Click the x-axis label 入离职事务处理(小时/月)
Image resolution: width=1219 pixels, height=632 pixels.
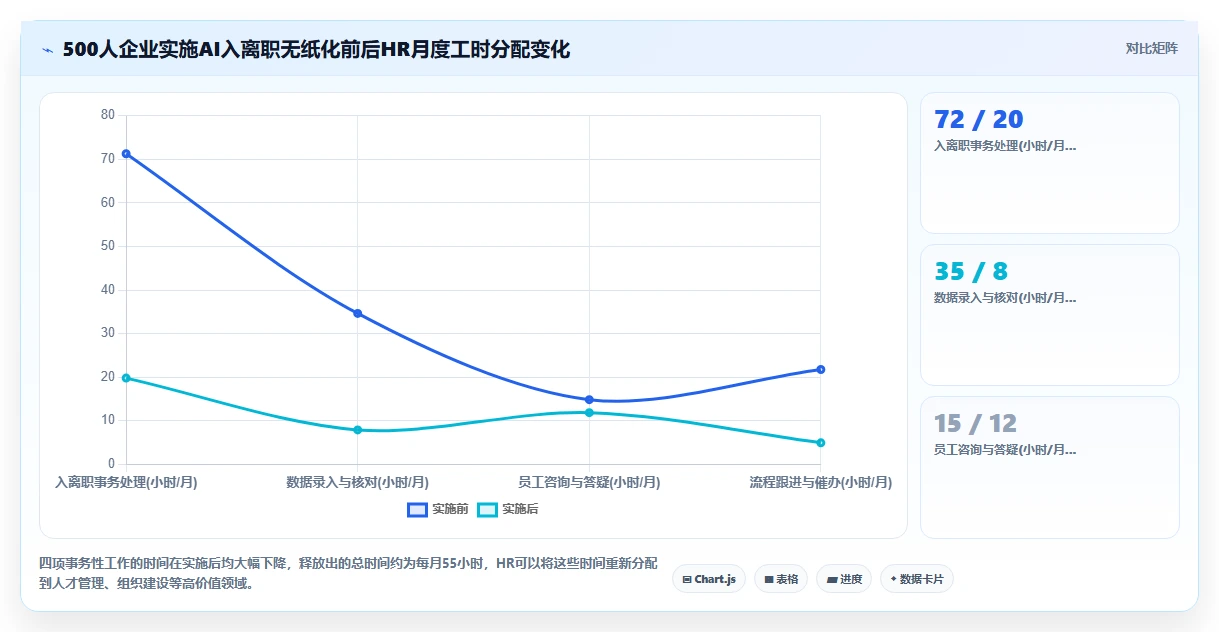tap(126, 482)
